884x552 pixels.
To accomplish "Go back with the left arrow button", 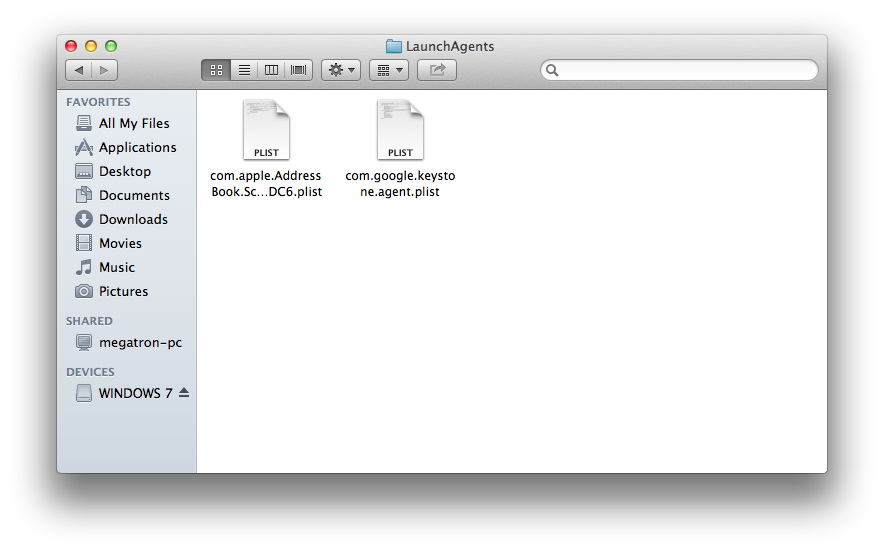I will (x=78, y=70).
